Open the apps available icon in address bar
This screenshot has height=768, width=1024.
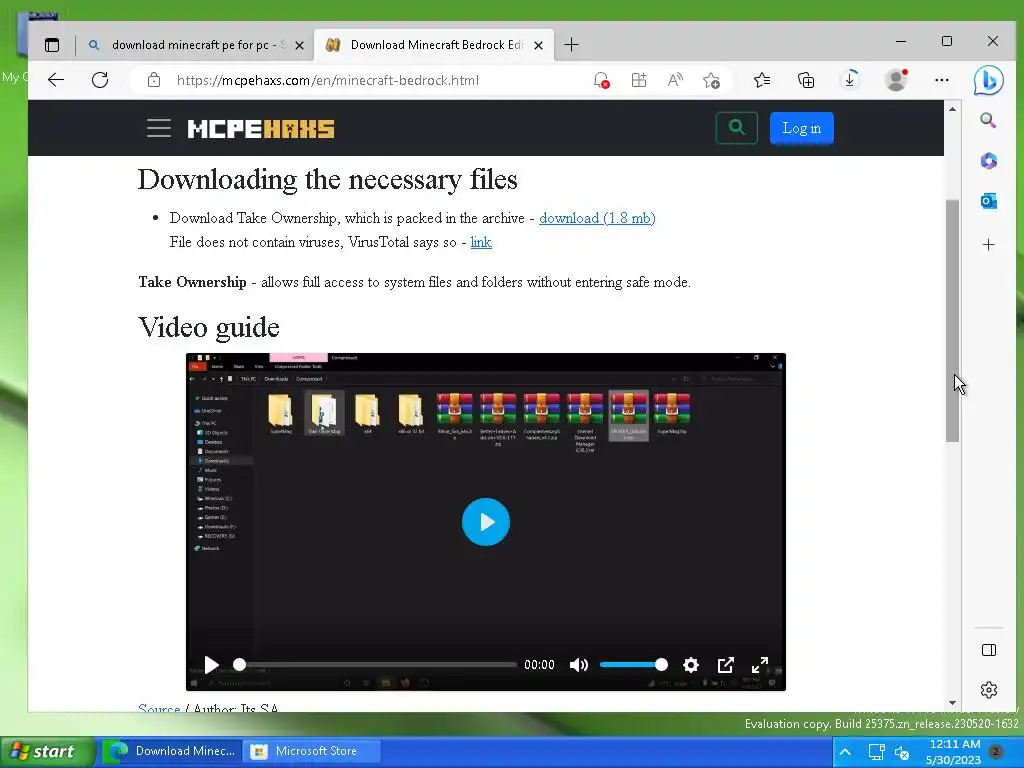639,80
